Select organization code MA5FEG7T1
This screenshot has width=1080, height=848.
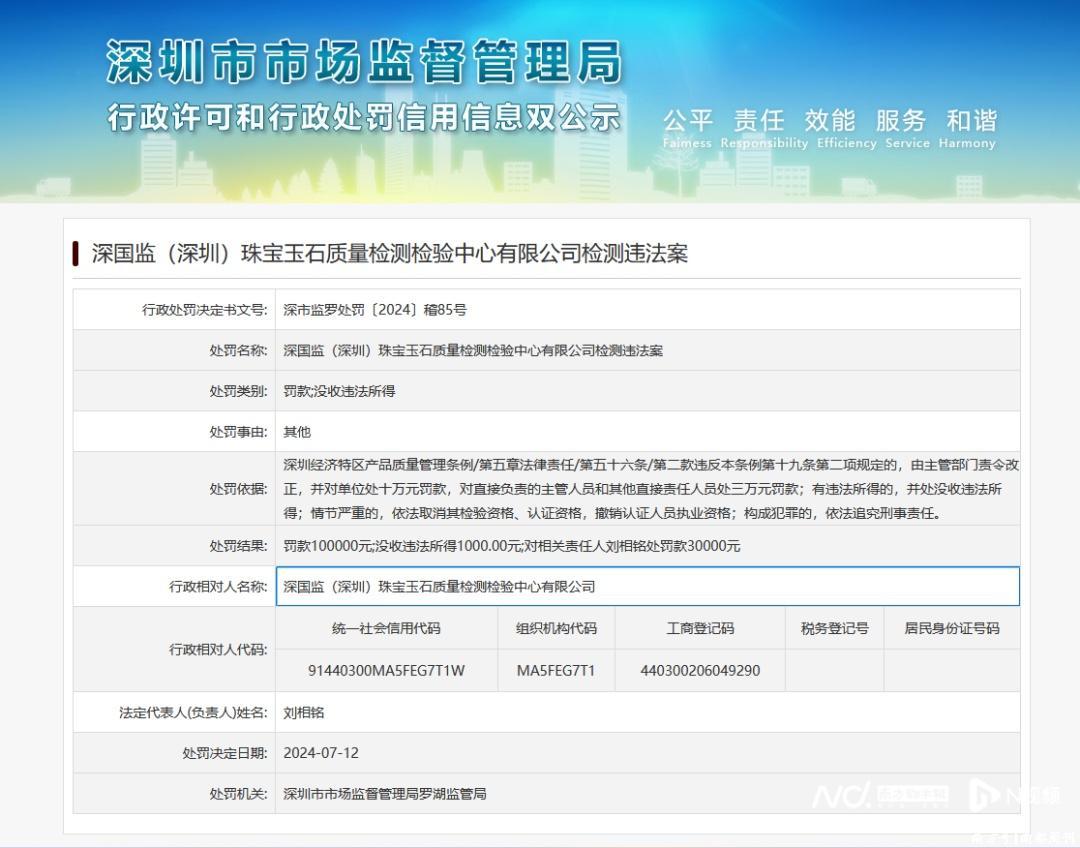pos(556,670)
